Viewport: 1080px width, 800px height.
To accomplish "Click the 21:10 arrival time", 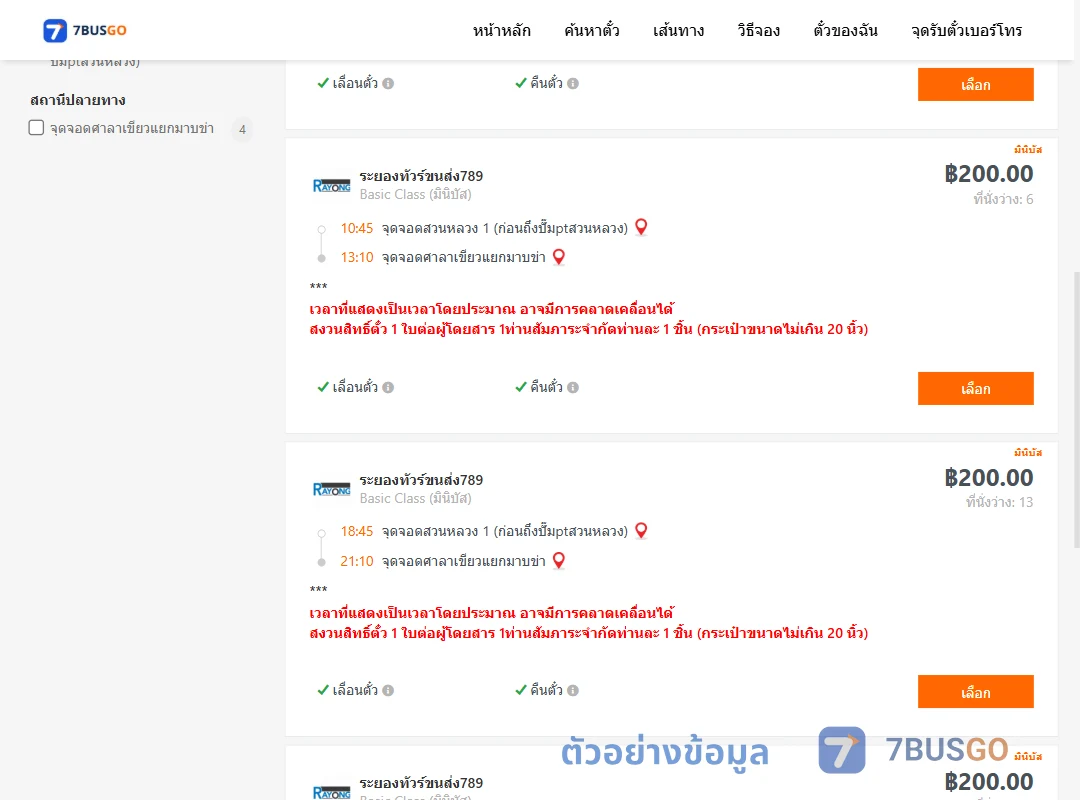I will [x=357, y=561].
